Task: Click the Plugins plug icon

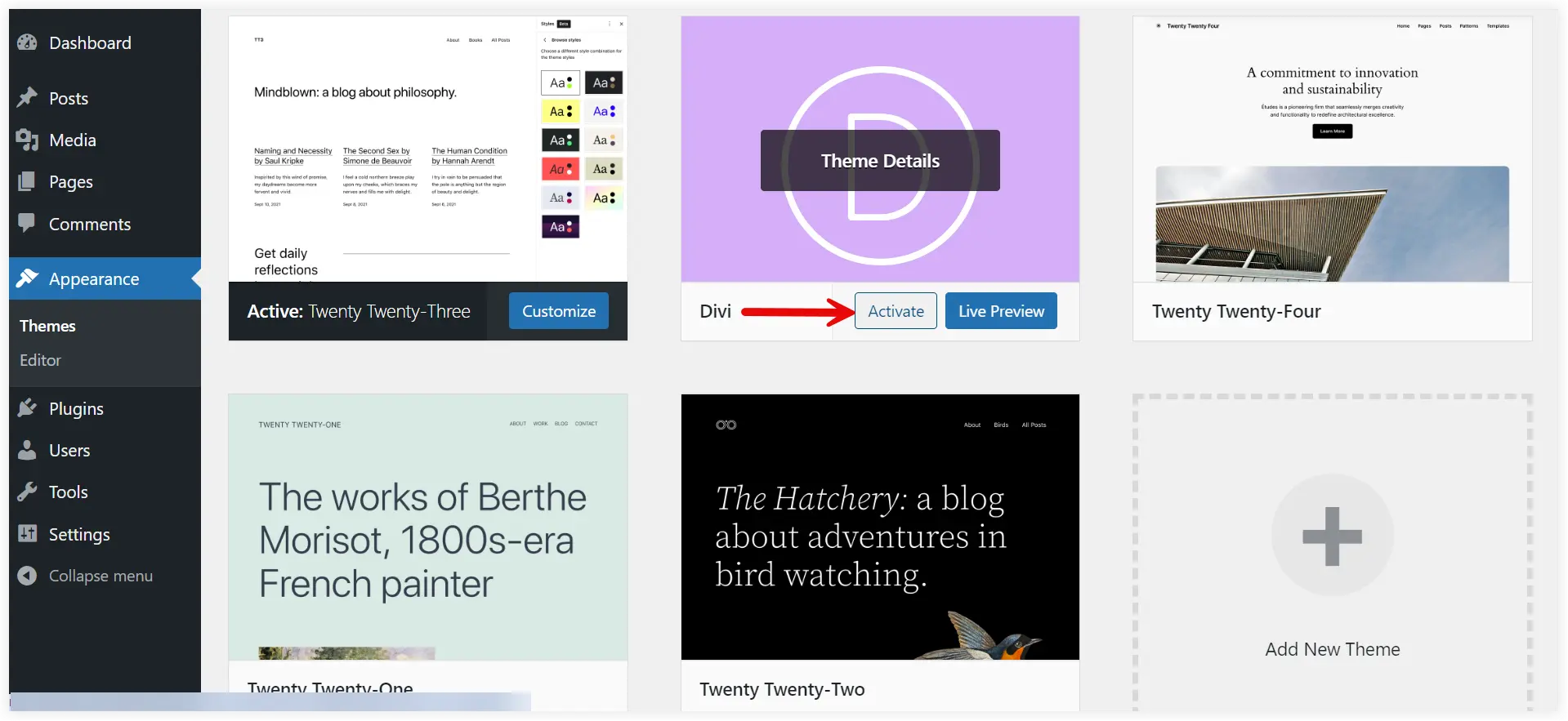Action: pos(27,407)
